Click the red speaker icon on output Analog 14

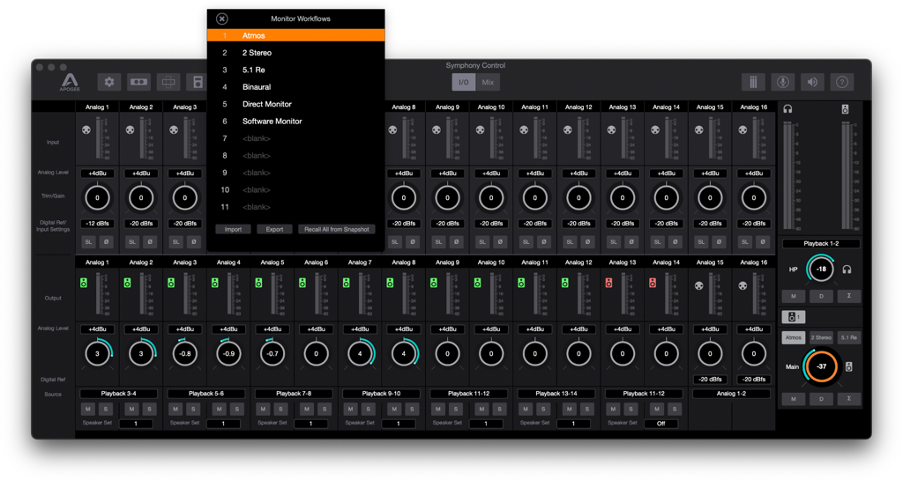(652, 283)
